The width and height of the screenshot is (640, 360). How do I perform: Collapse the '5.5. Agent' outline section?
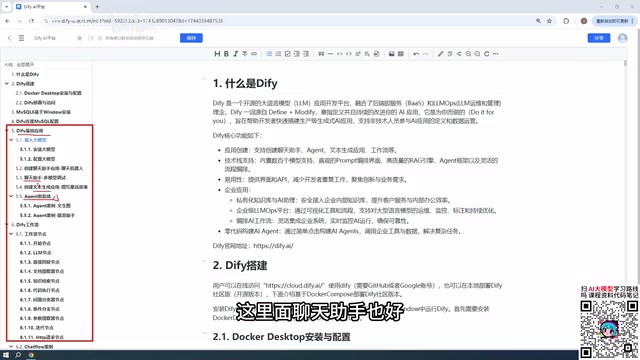pyautogui.click(x=11, y=196)
